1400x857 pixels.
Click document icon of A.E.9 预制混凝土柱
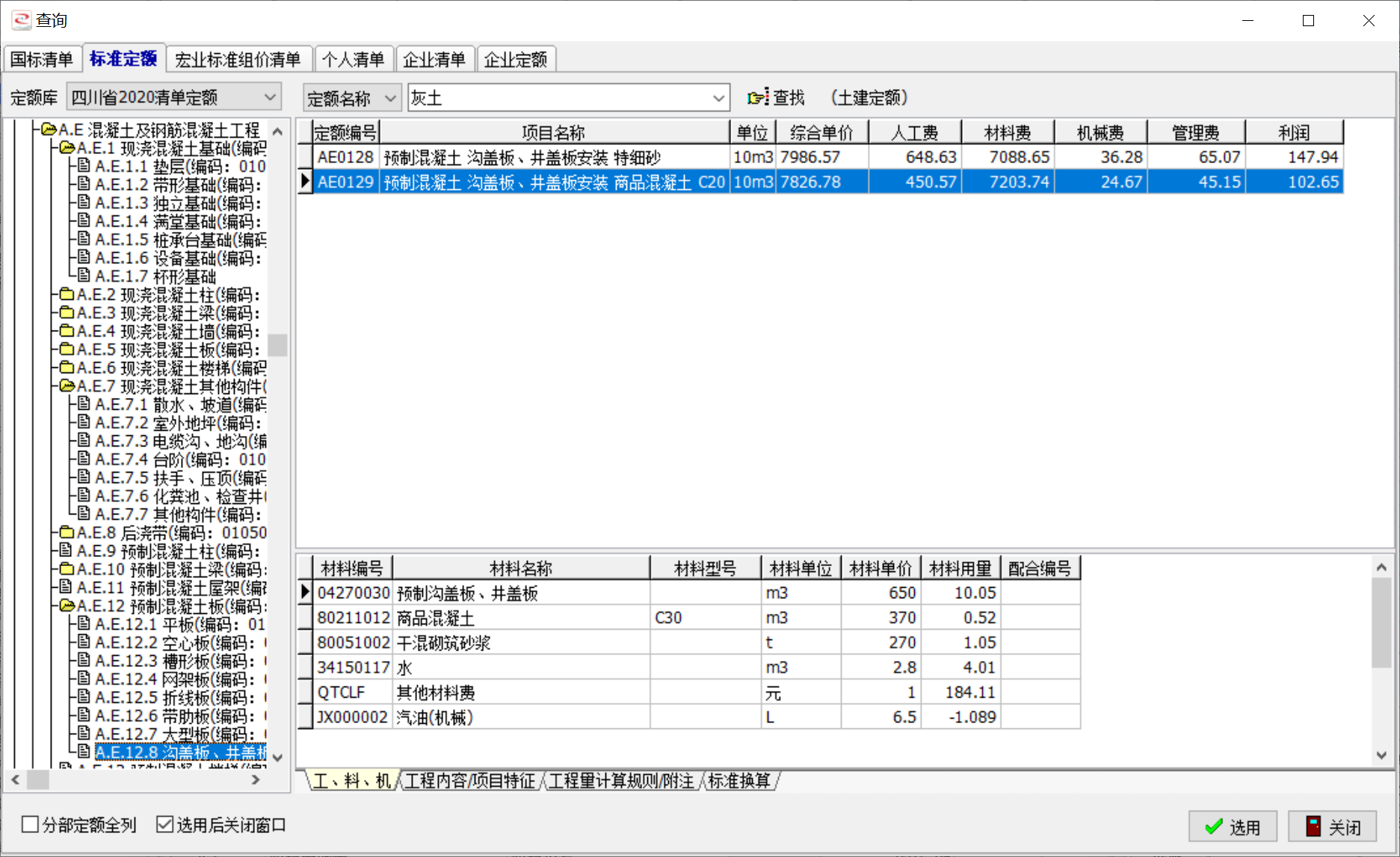tap(67, 551)
